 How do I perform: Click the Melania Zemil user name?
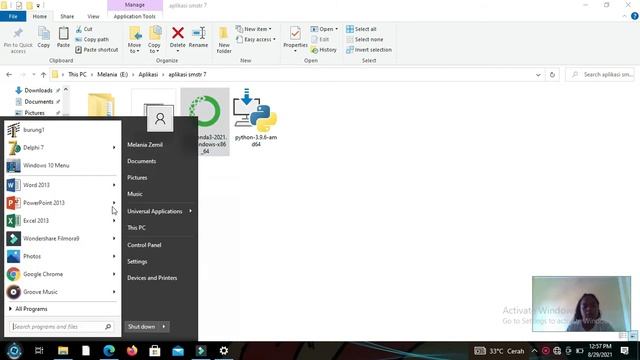click(145, 145)
